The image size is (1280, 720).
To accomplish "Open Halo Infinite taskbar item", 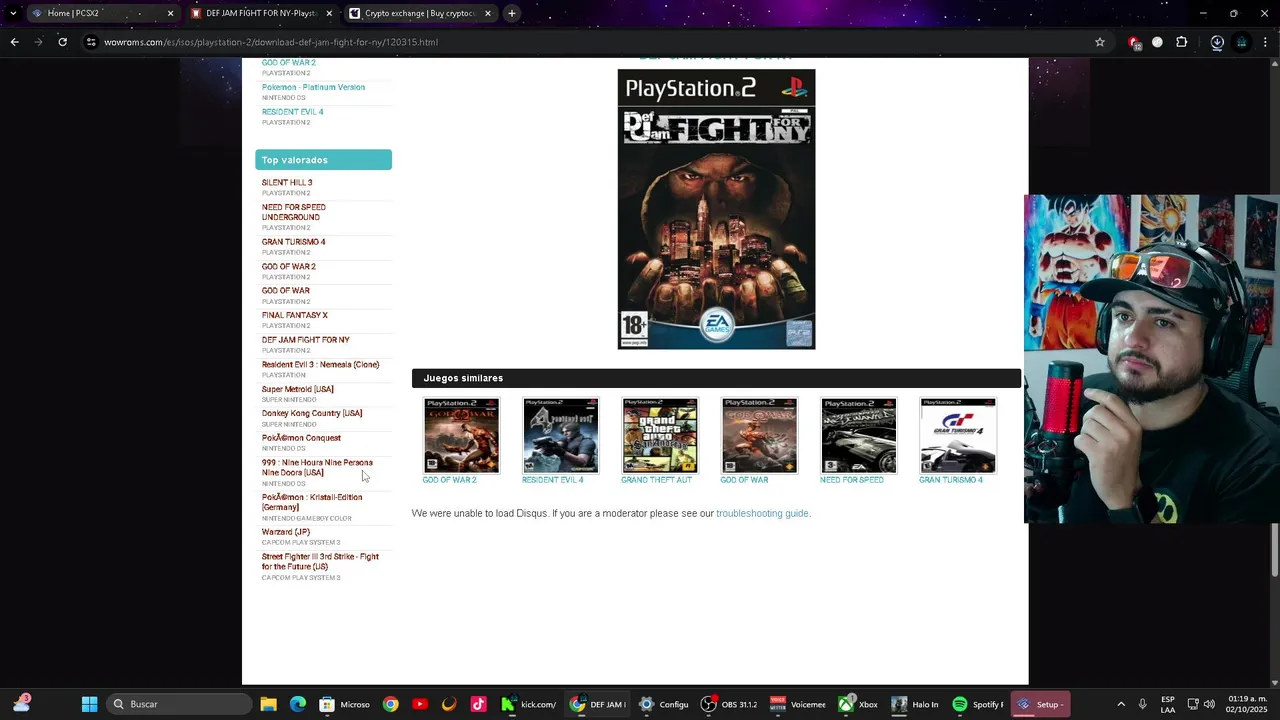I will click(x=915, y=704).
